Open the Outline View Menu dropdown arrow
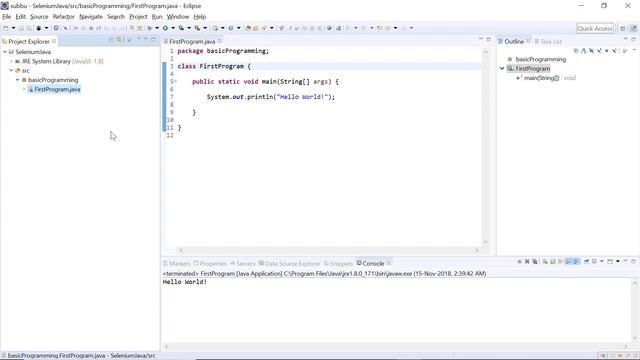 click(x=634, y=50)
